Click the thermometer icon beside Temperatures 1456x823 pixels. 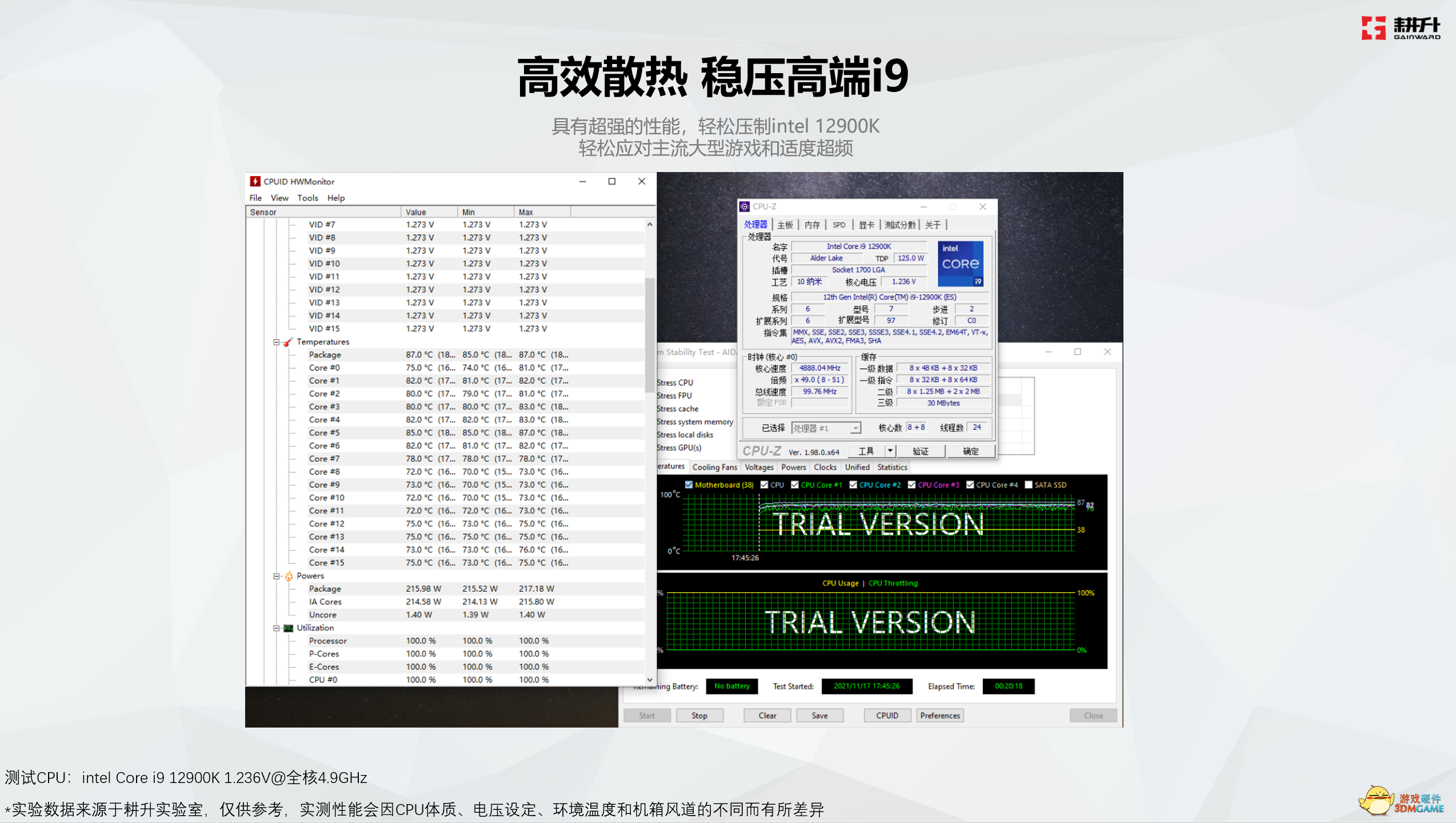[288, 342]
